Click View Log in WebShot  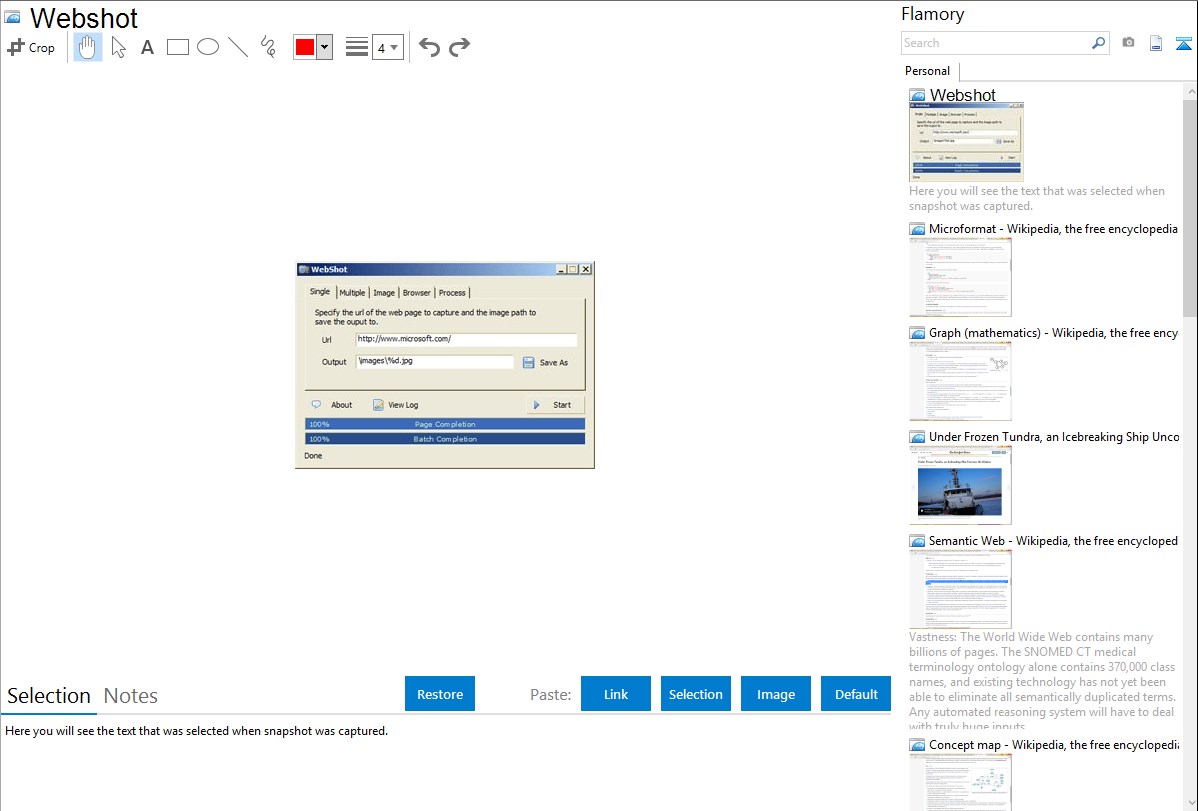pos(396,405)
